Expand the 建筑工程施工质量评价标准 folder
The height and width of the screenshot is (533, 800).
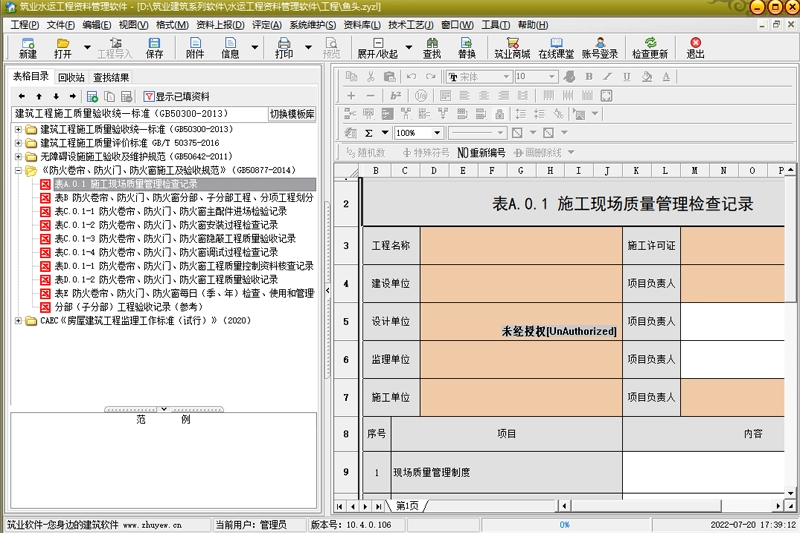pyautogui.click(x=18, y=143)
